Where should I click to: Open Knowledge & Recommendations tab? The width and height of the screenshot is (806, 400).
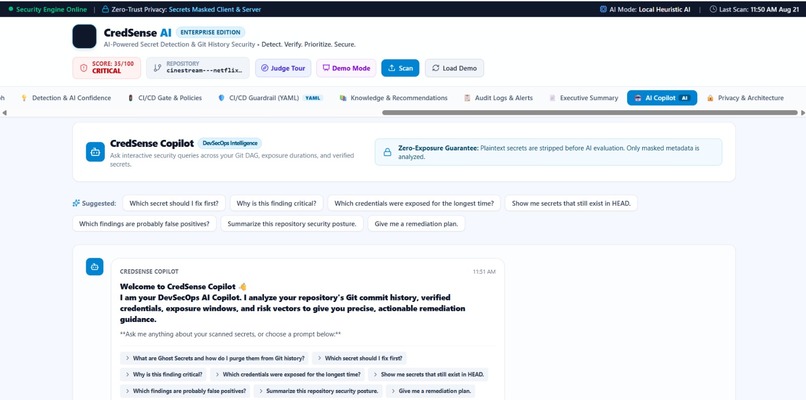[x=393, y=98]
